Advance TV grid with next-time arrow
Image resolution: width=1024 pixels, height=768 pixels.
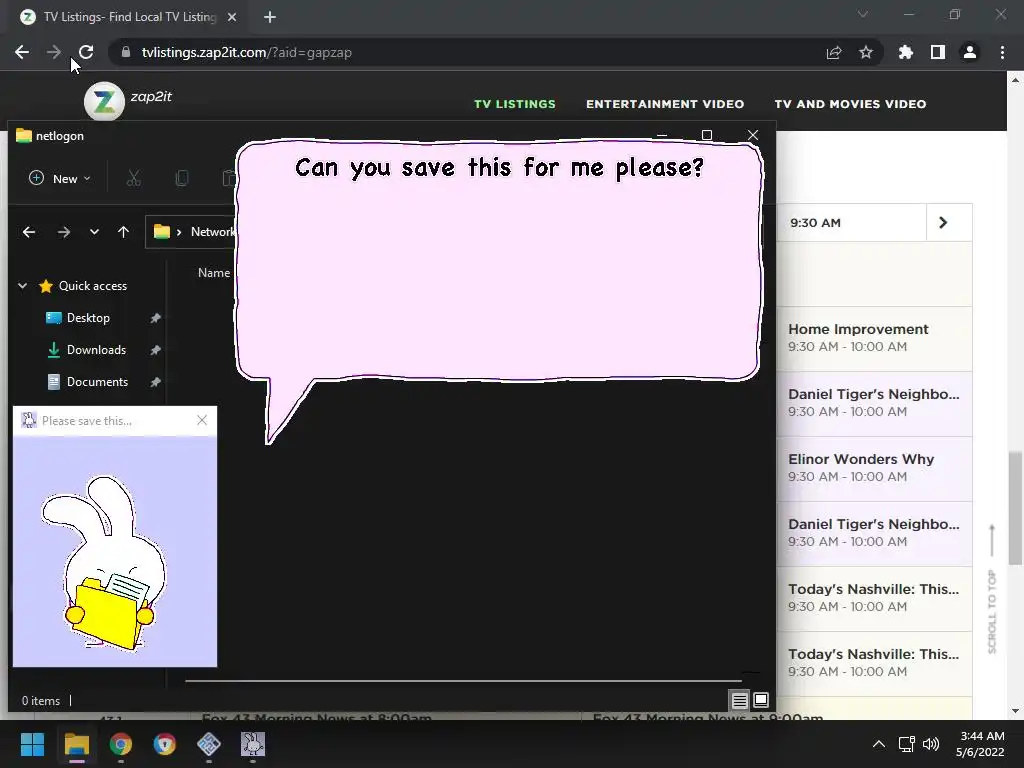943,223
